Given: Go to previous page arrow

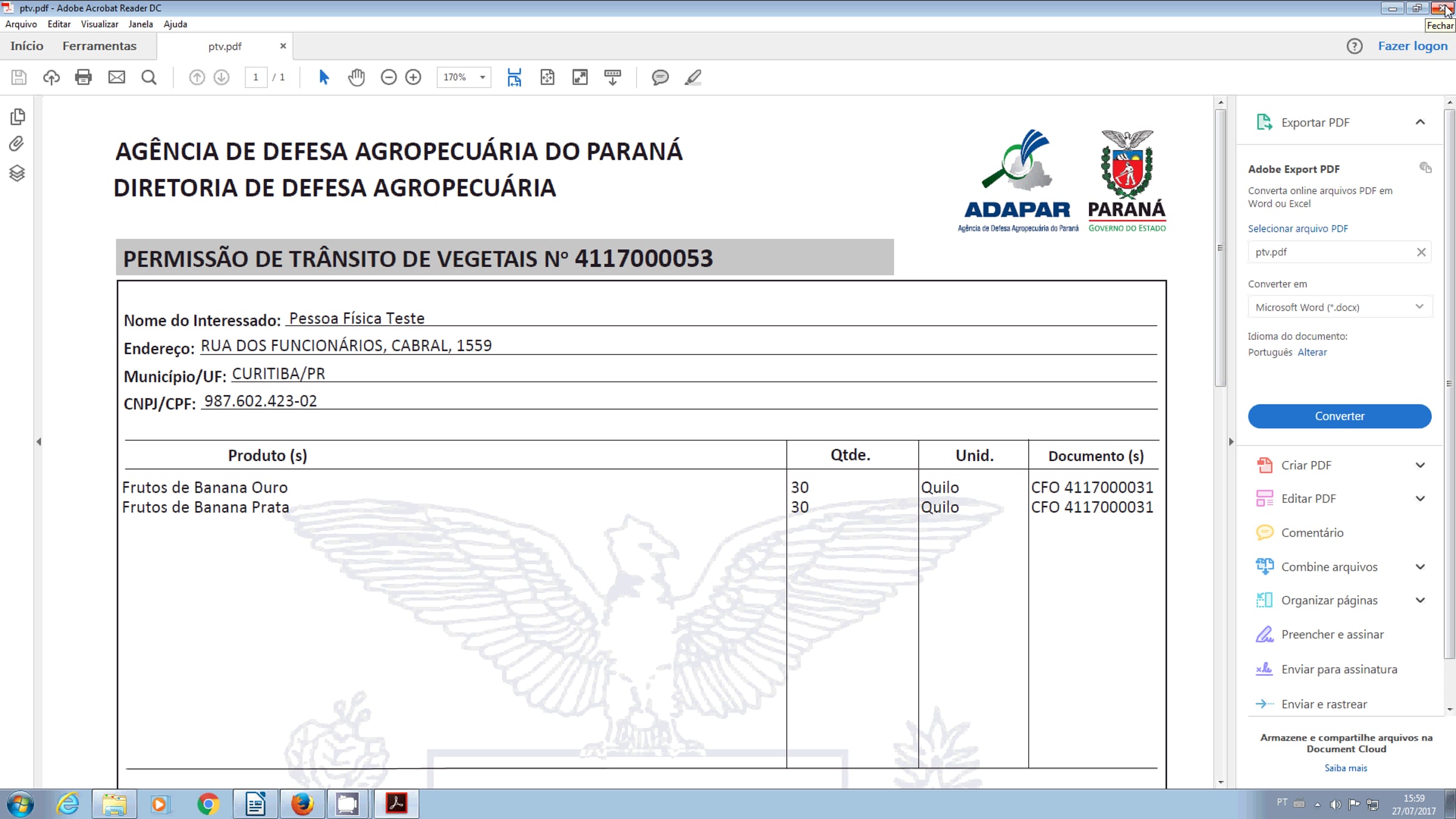Looking at the screenshot, I should (x=197, y=77).
